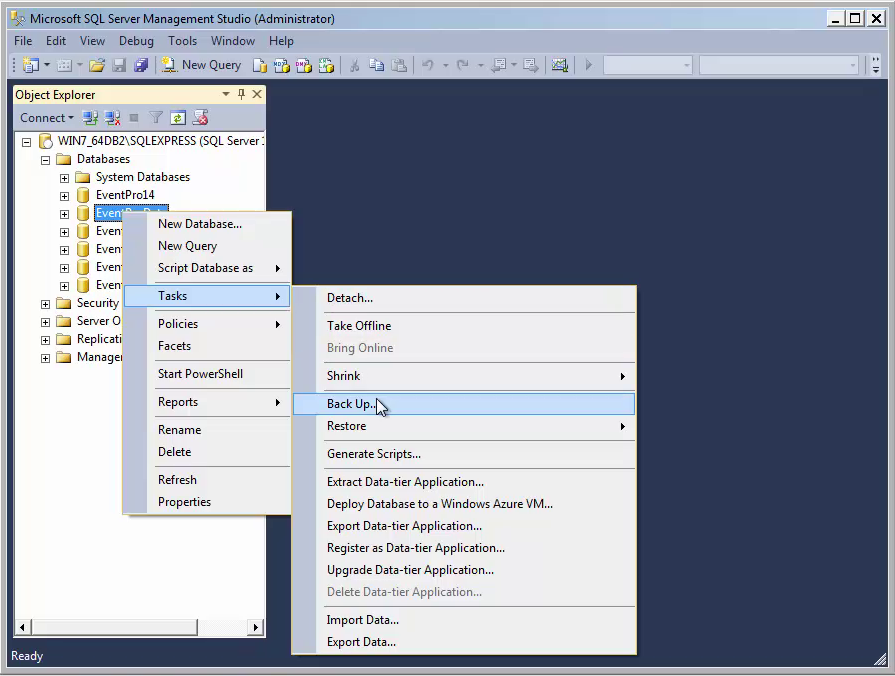895x676 pixels.
Task: Click the green Start debugging arrow icon
Action: tap(588, 65)
